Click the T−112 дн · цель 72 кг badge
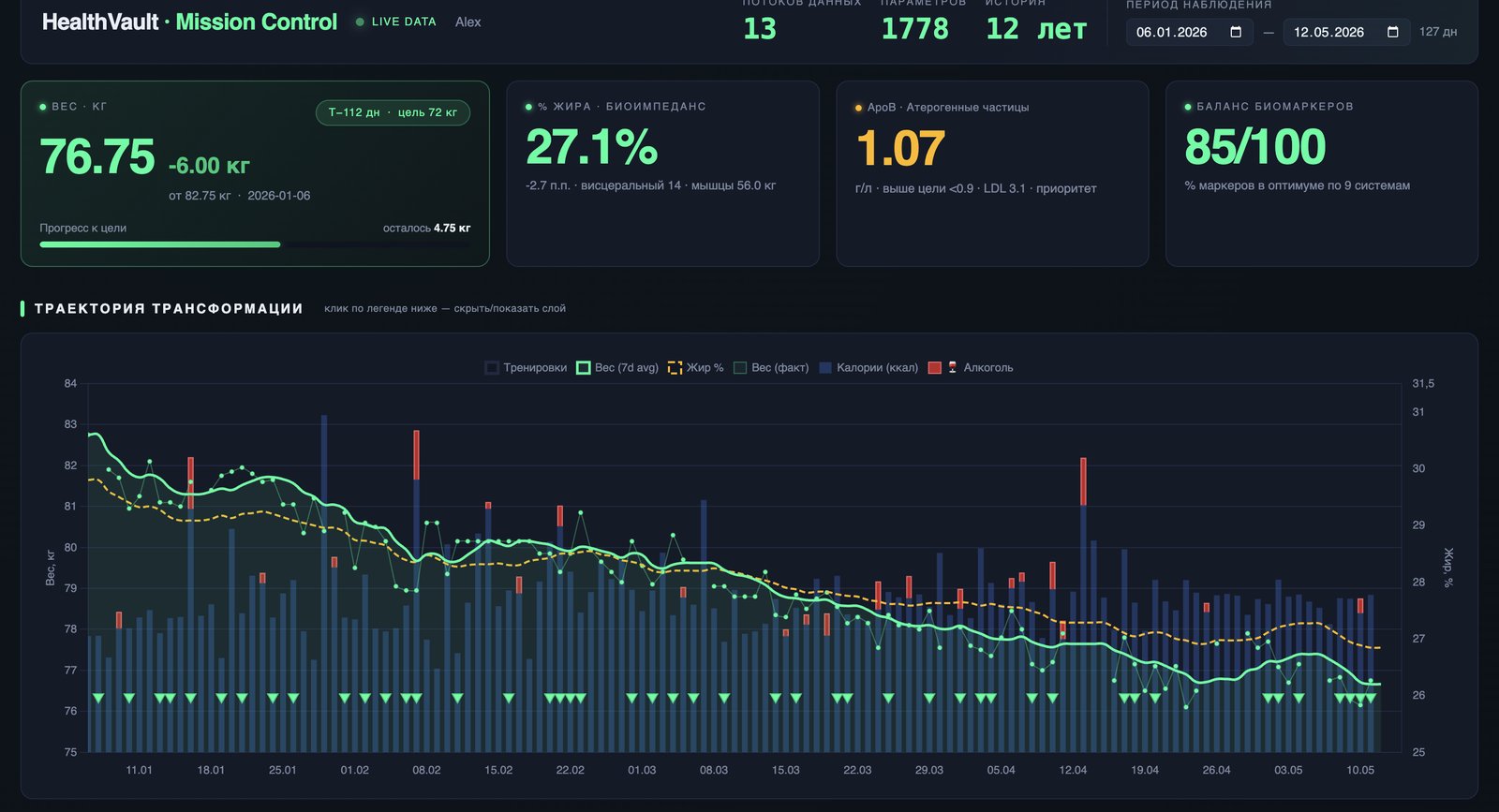 393,112
